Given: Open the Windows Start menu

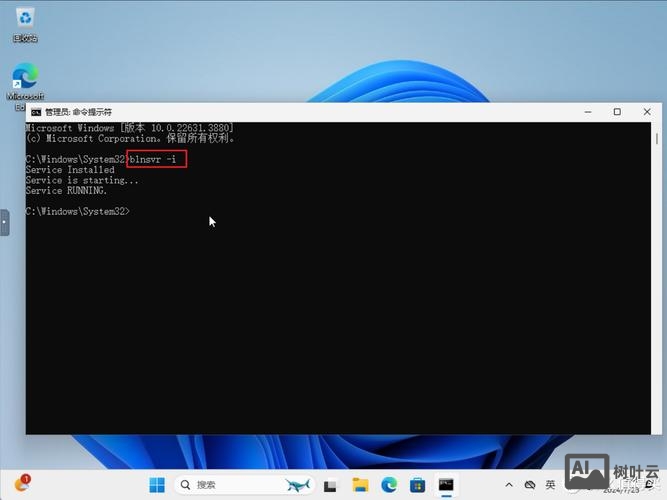Looking at the screenshot, I should click(x=157, y=485).
